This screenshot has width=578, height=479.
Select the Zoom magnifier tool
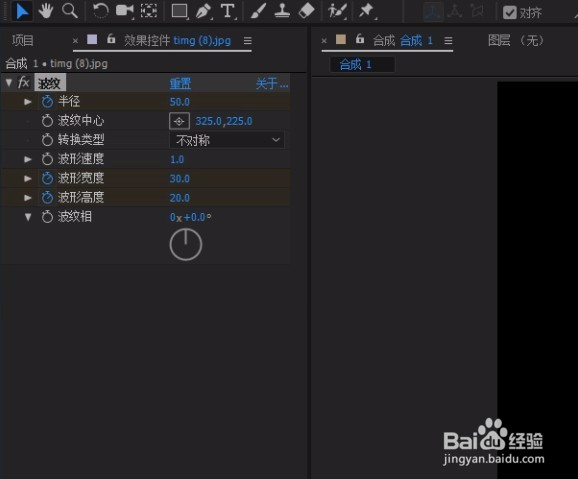pyautogui.click(x=70, y=11)
